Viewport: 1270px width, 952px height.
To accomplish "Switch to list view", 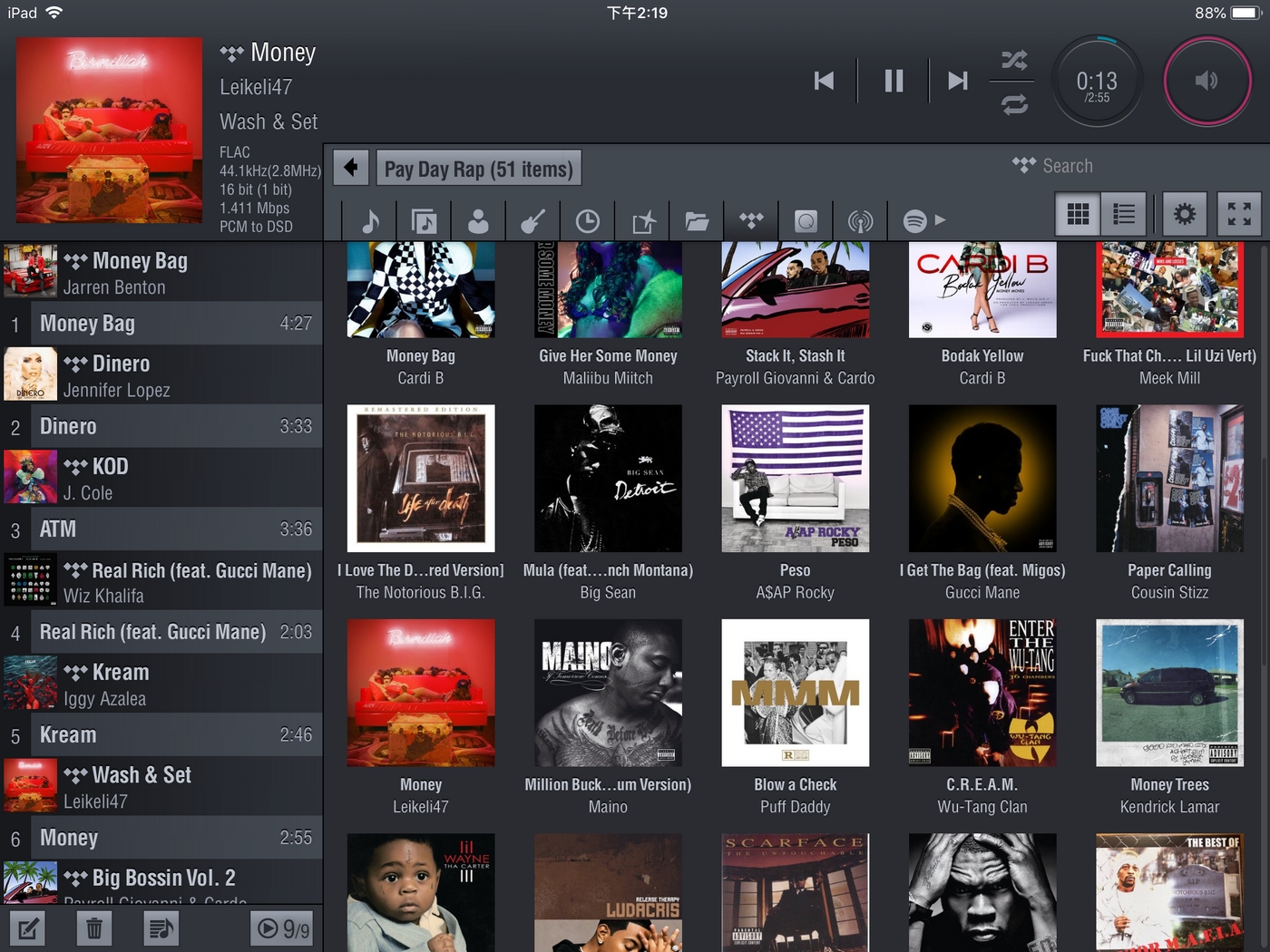I will coord(1124,214).
